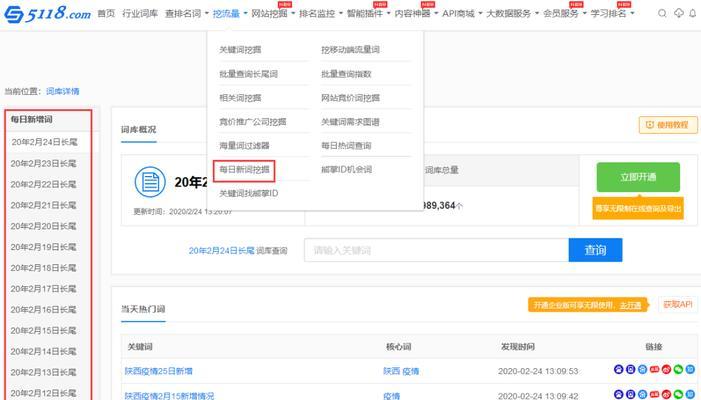Select 20年2月15日长尾 in sidebar
The height and width of the screenshot is (400, 701).
43,330
